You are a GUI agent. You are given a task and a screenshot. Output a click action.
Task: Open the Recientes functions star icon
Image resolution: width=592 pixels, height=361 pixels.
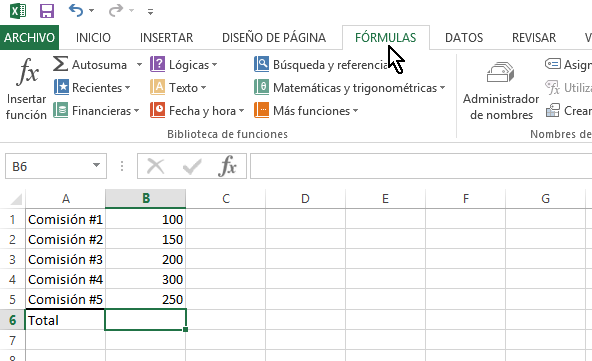tap(61, 87)
